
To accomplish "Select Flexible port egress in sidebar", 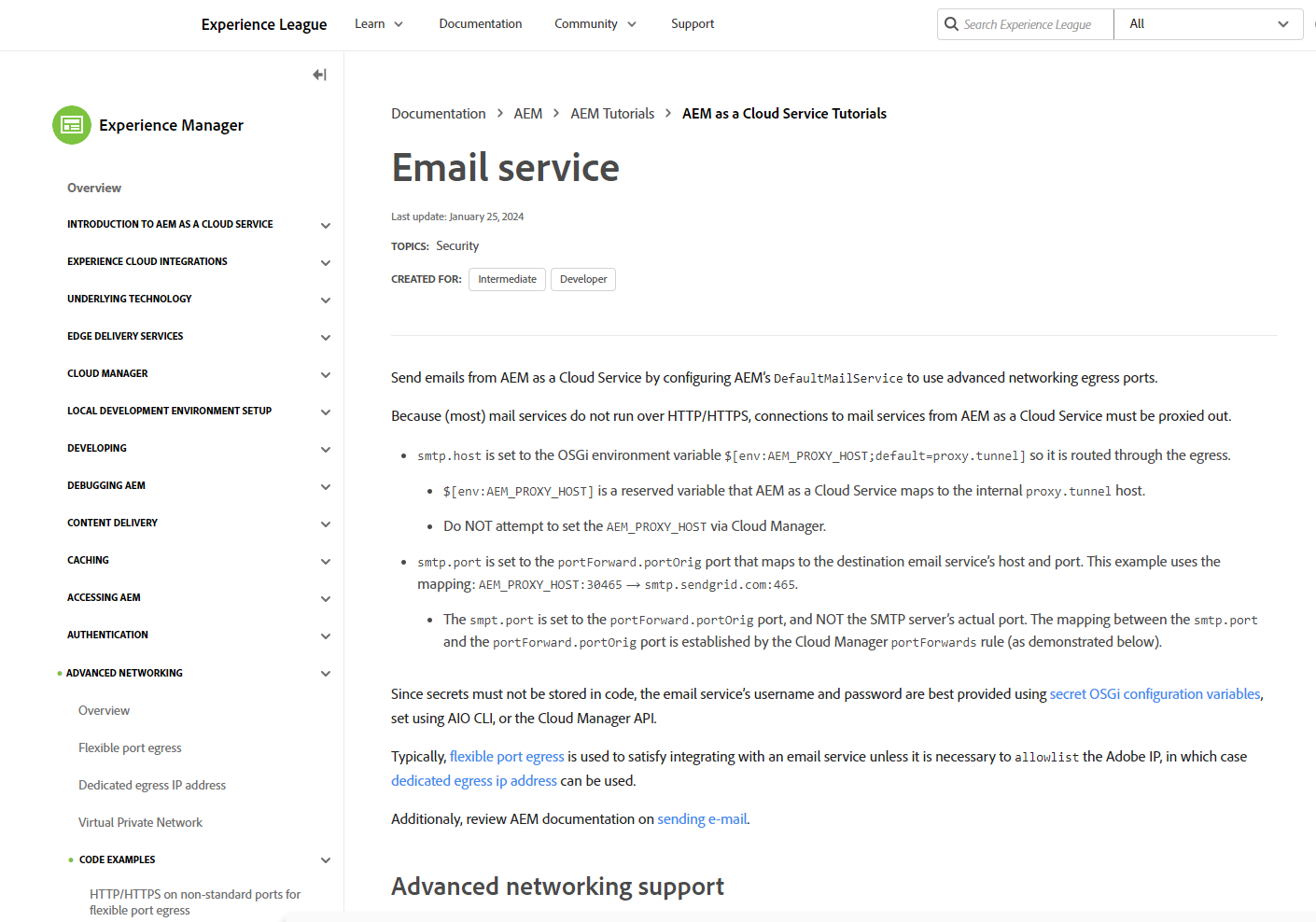I will [130, 747].
